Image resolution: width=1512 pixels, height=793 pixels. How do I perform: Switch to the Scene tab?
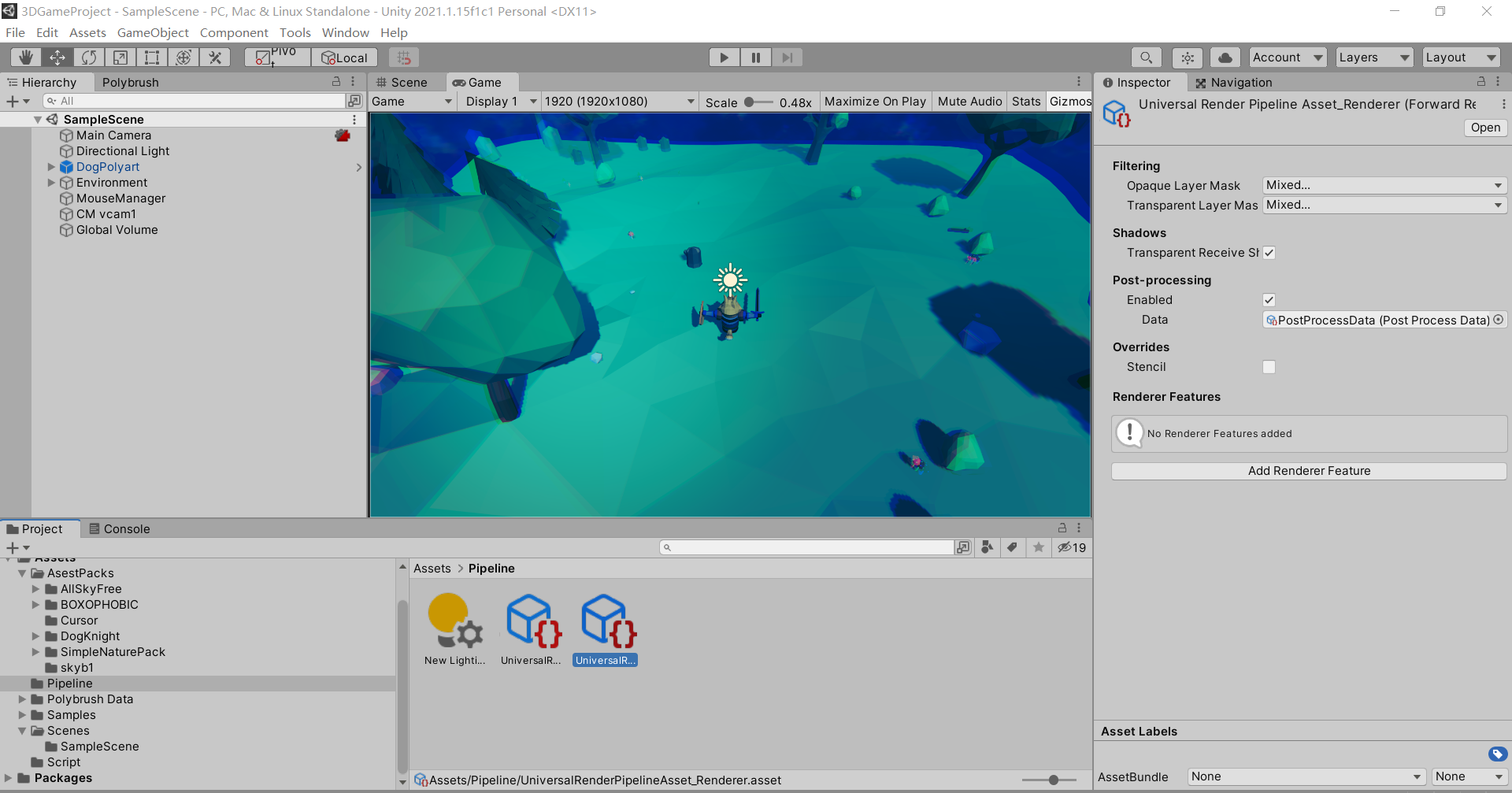(x=406, y=82)
